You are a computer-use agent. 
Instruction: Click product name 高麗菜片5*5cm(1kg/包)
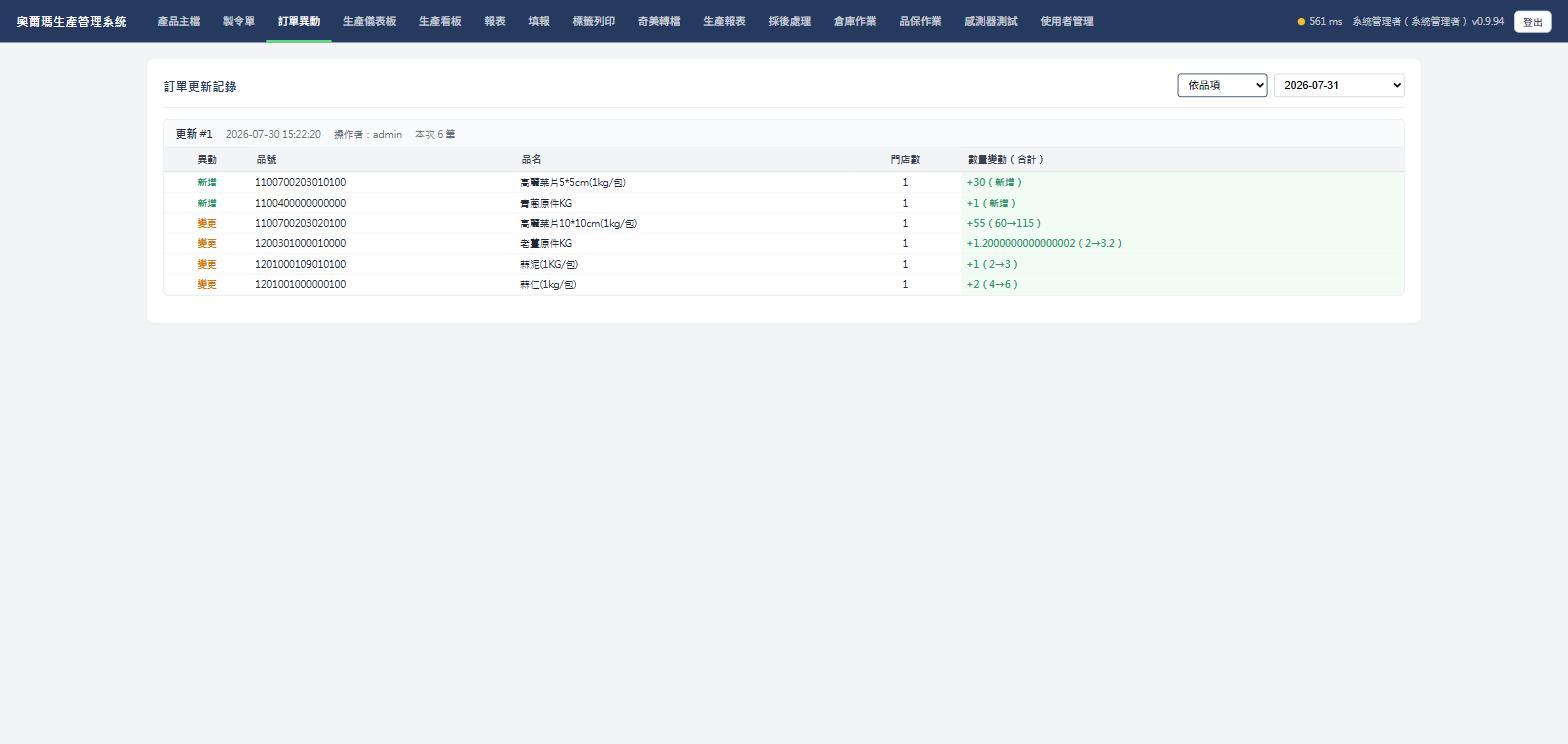(573, 183)
